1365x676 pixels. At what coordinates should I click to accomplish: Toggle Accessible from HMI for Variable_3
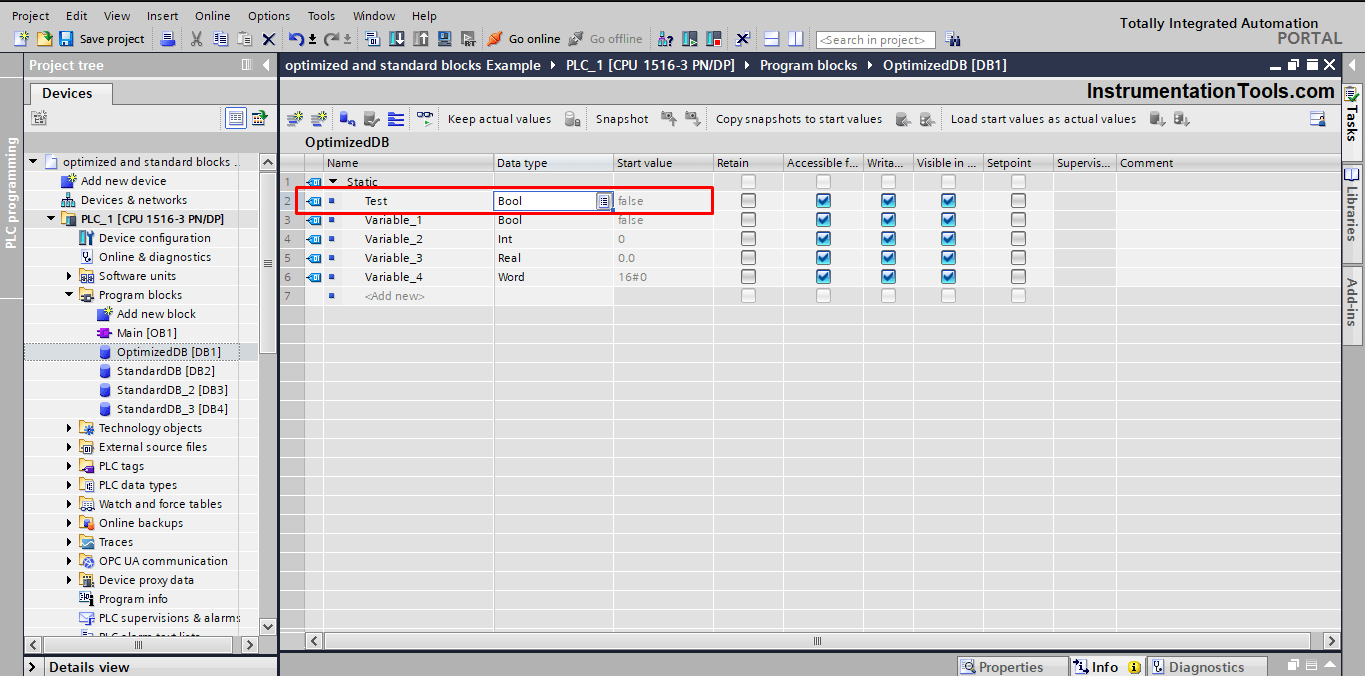(x=823, y=258)
